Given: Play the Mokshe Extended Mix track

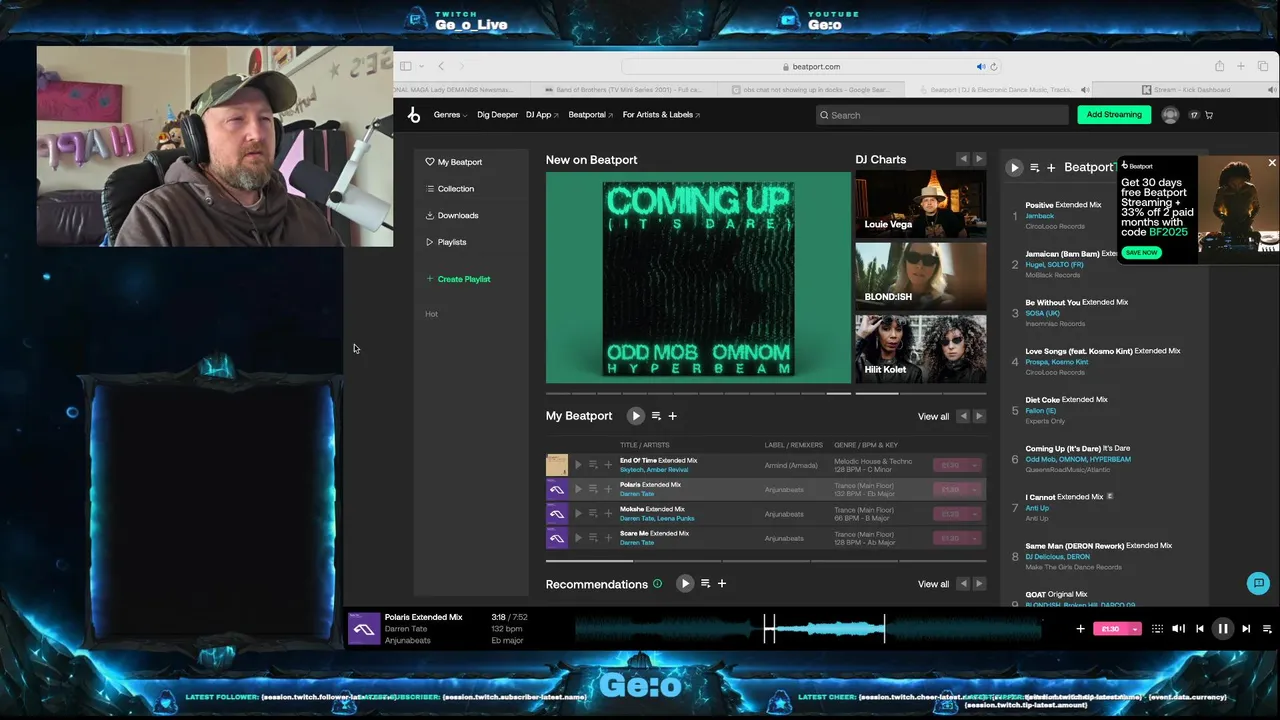Looking at the screenshot, I should (x=578, y=514).
